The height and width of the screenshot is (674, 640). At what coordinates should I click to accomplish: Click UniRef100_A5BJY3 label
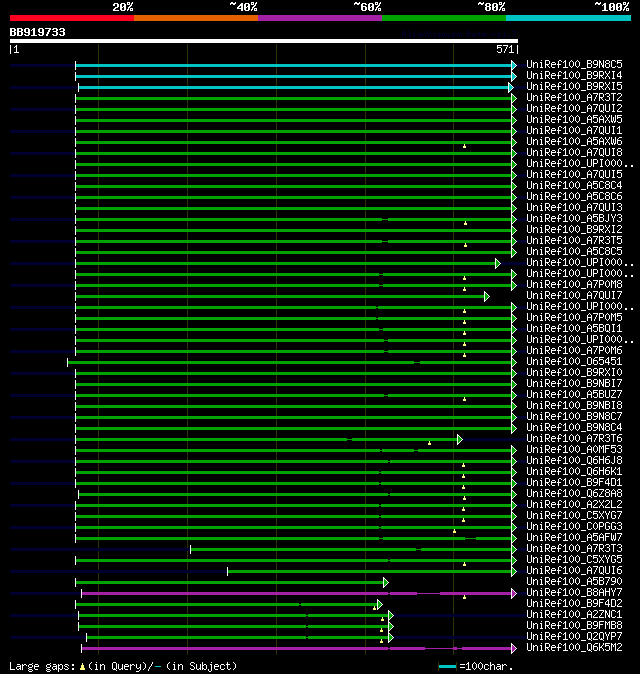574,219
